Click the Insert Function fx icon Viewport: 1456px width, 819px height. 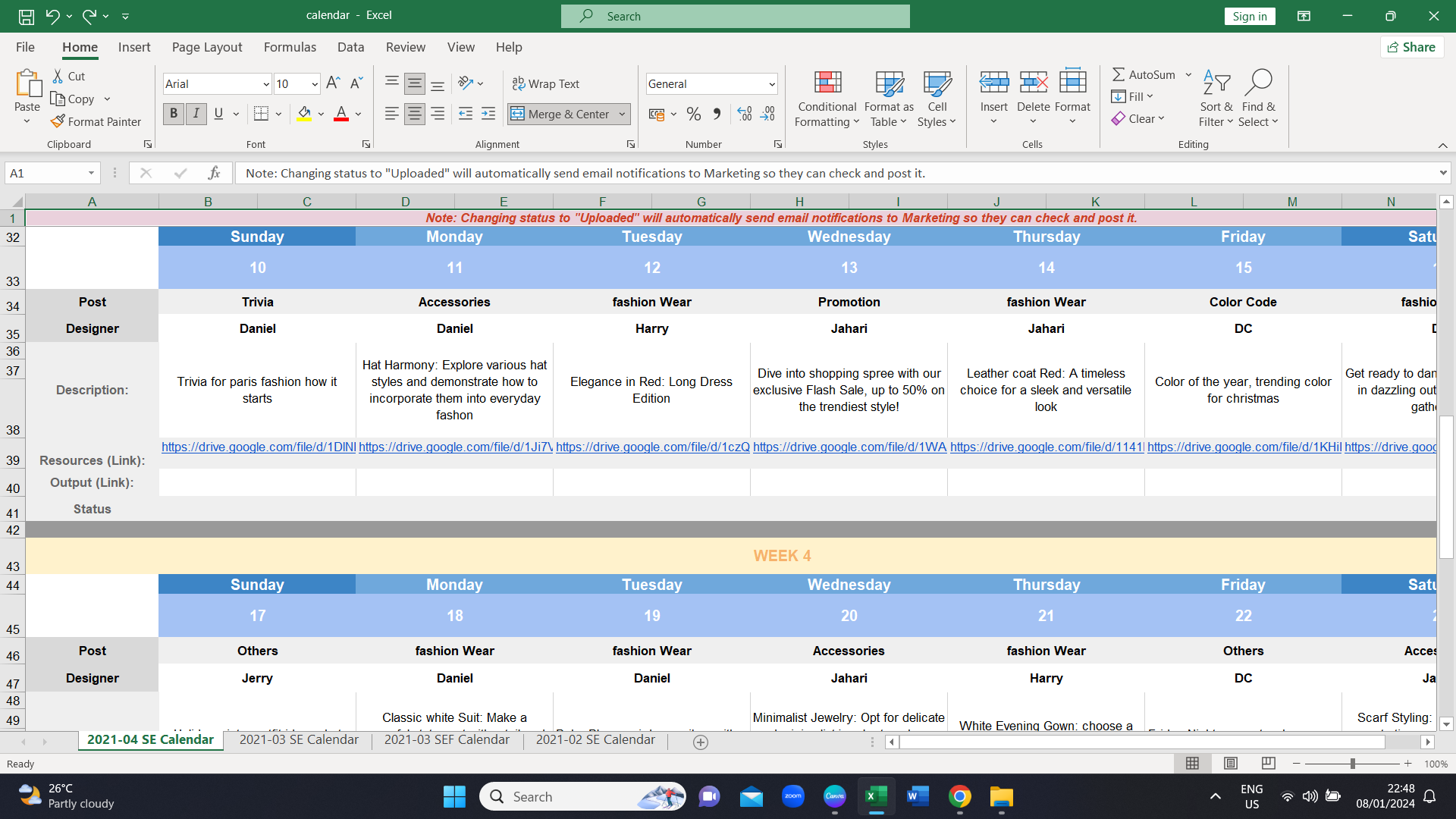(x=214, y=173)
